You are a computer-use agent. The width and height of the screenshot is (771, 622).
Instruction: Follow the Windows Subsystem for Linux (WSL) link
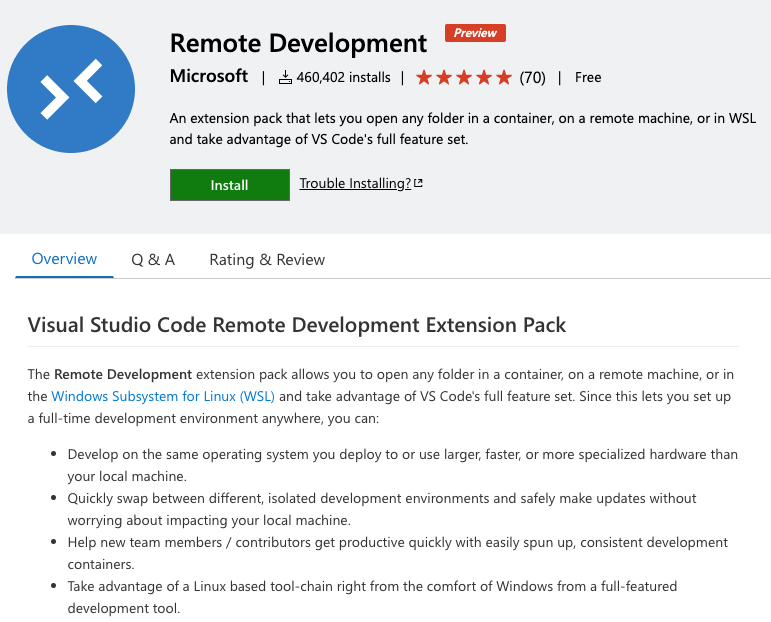[x=163, y=396]
